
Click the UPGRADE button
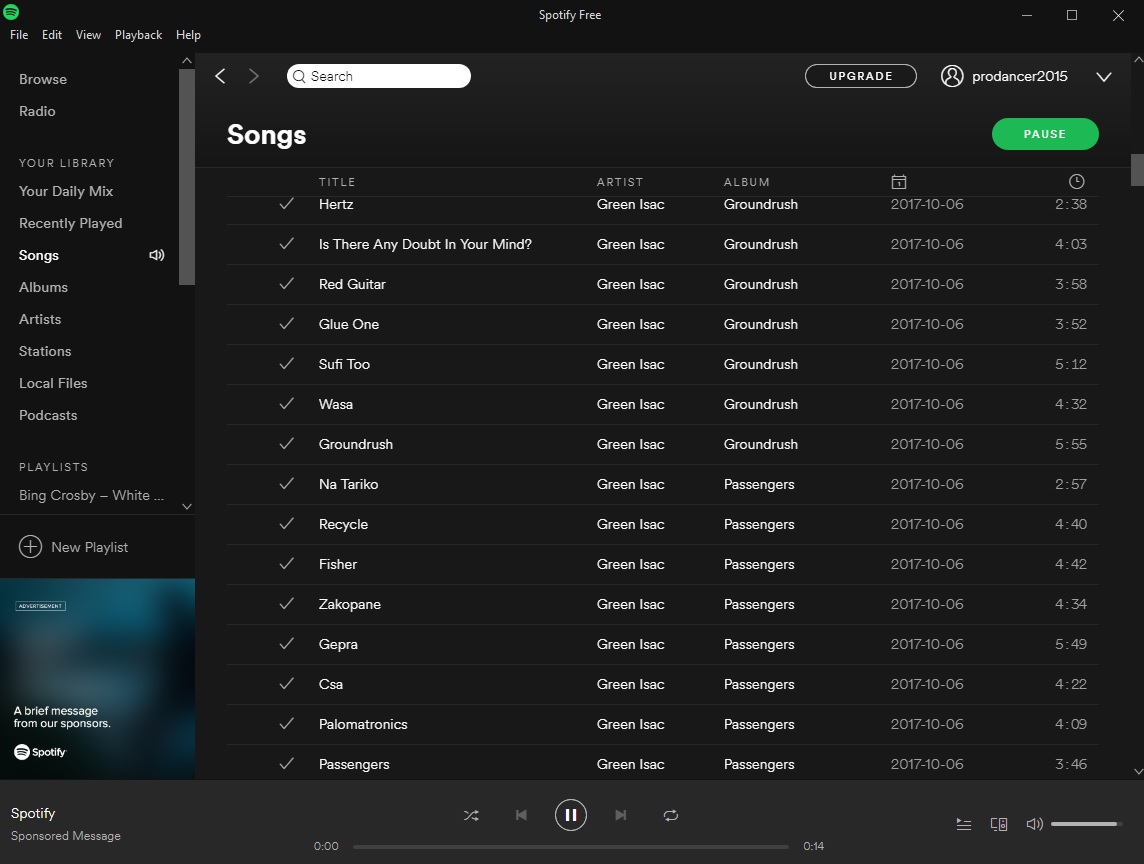coord(860,76)
